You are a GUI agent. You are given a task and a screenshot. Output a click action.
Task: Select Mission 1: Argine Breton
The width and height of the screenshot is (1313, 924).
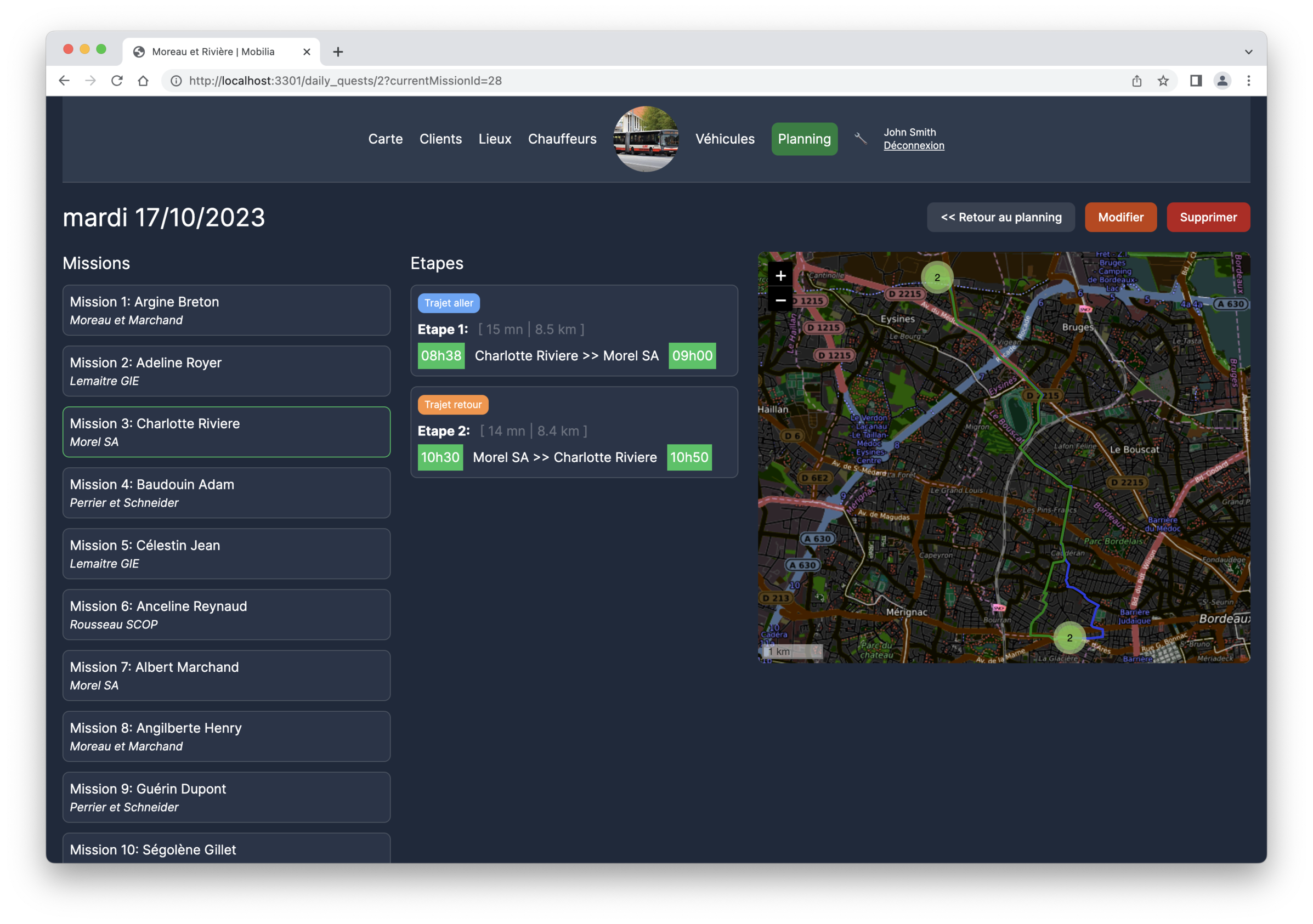pyautogui.click(x=227, y=310)
